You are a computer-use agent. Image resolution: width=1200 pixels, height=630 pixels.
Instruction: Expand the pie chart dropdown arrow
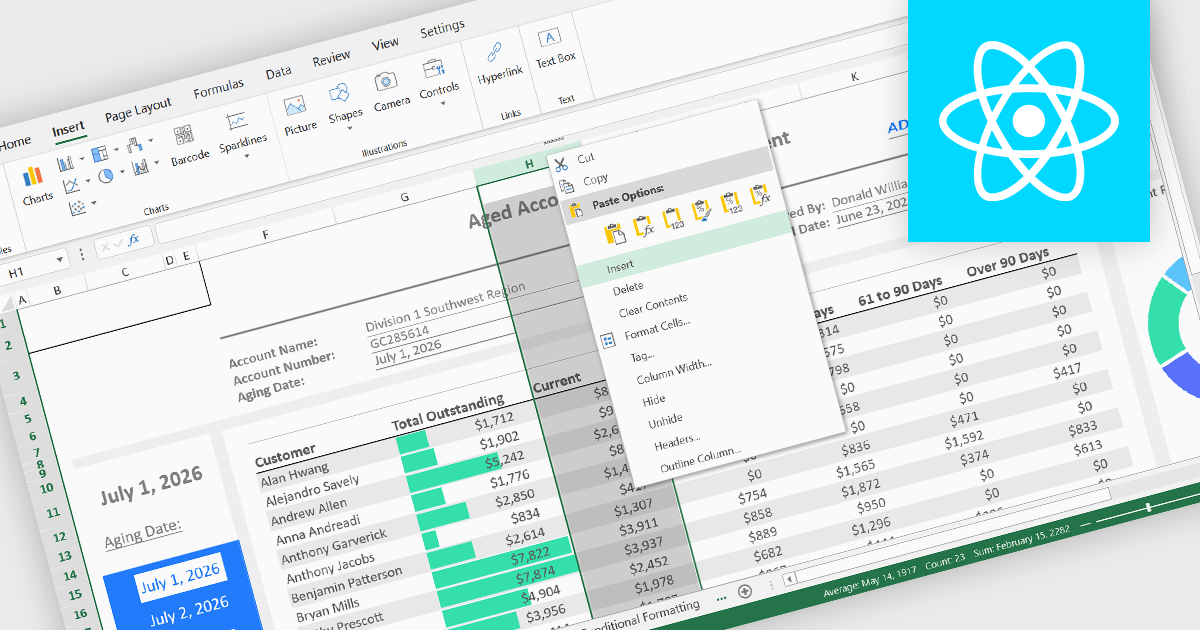[121, 174]
